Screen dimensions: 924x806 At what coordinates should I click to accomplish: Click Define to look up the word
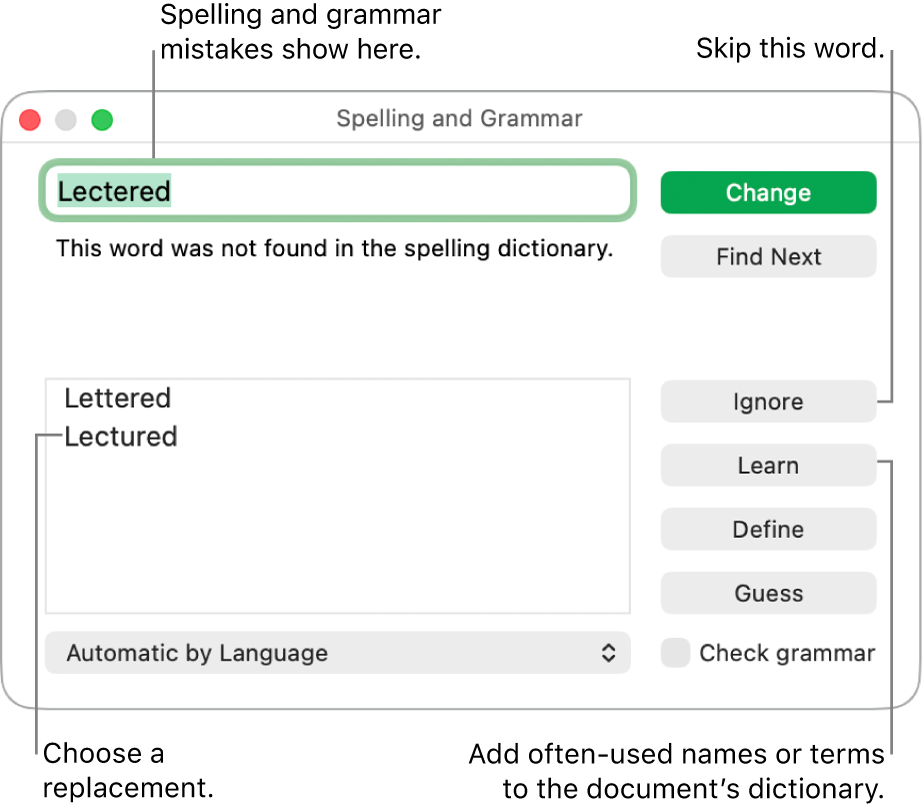pos(768,529)
